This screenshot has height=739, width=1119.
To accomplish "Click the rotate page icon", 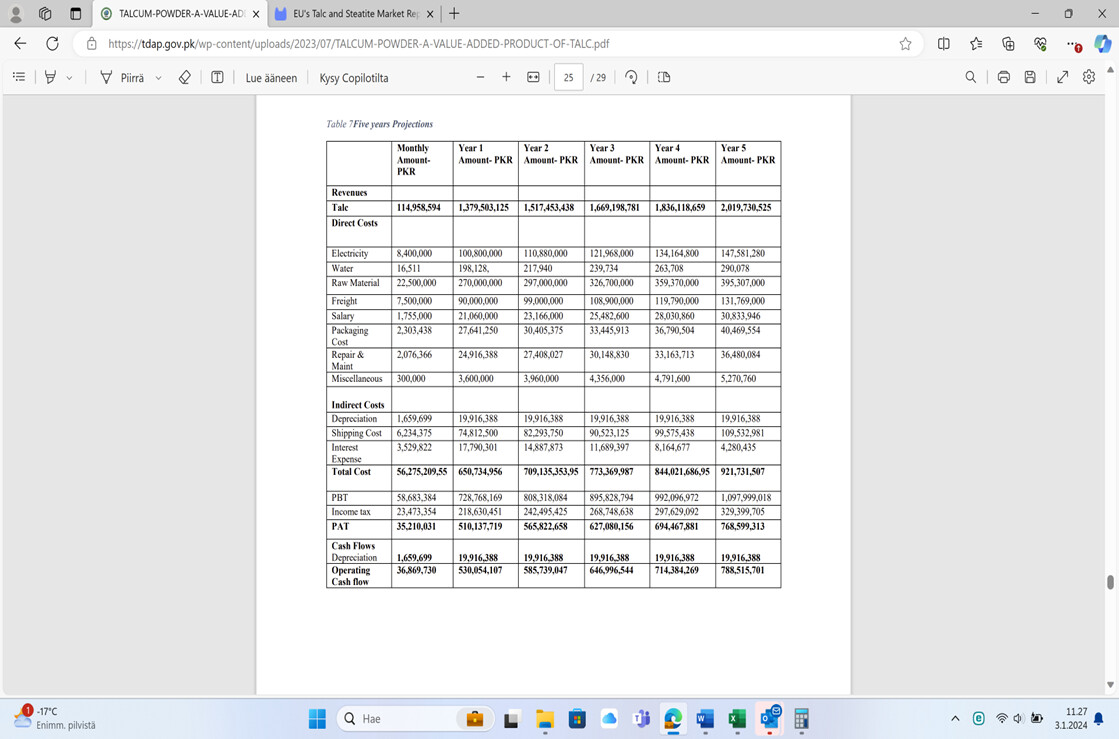I will pyautogui.click(x=631, y=77).
